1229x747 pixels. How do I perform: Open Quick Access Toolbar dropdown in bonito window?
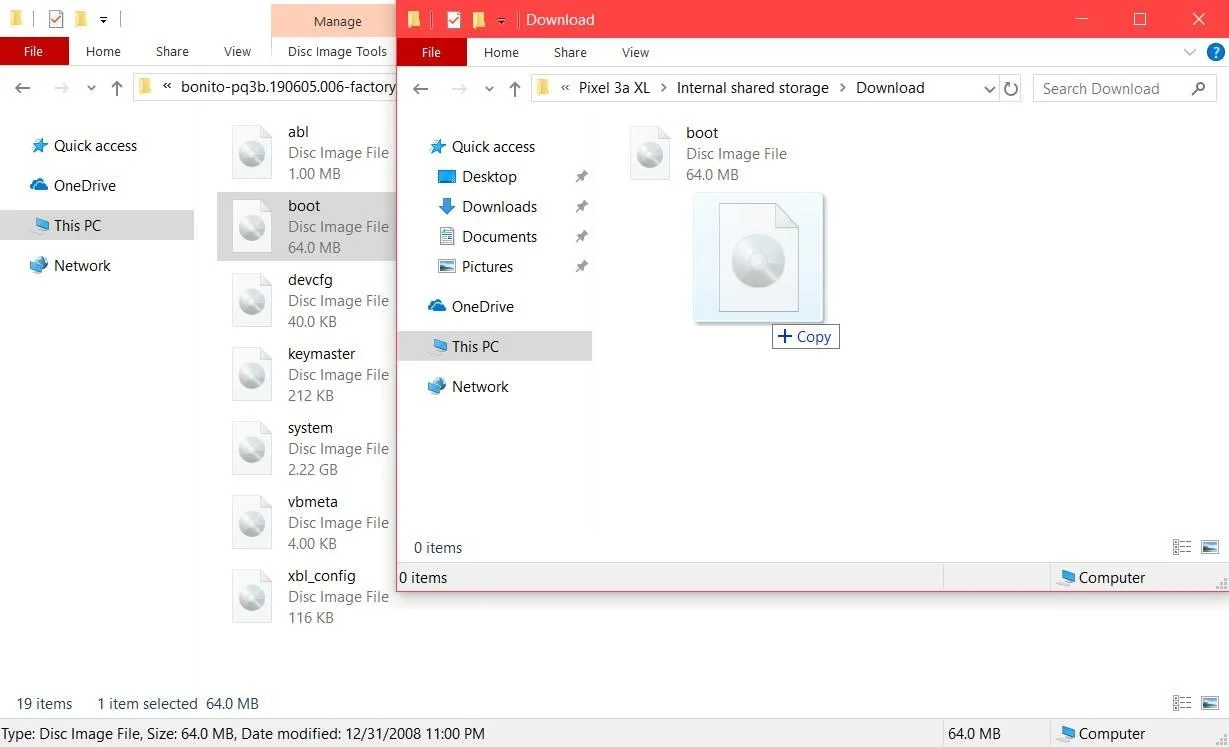(103, 19)
